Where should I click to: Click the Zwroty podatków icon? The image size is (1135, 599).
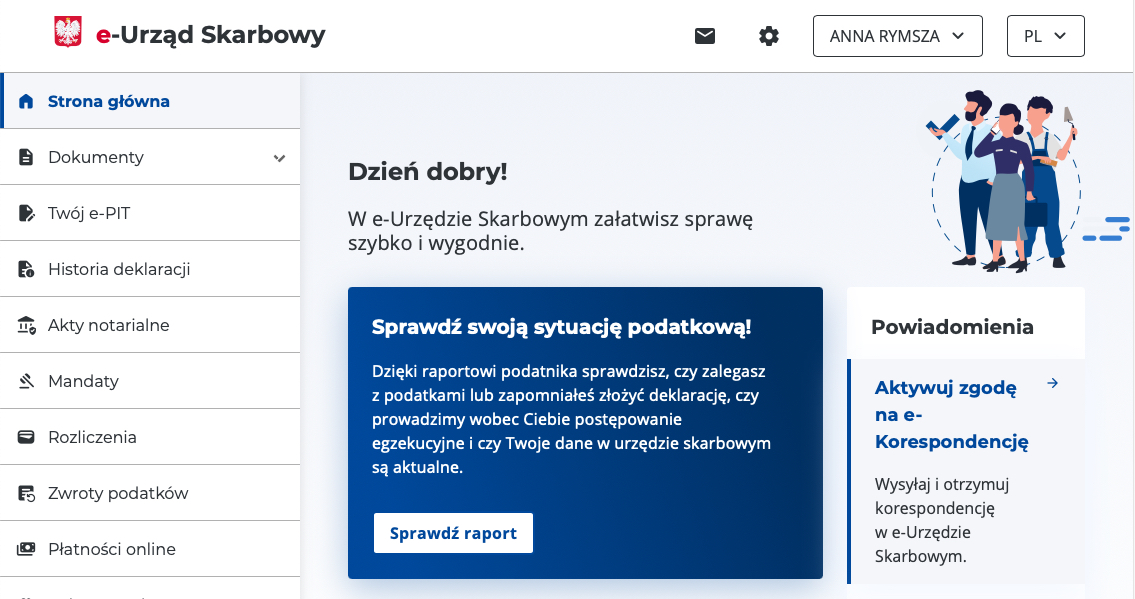(25, 492)
